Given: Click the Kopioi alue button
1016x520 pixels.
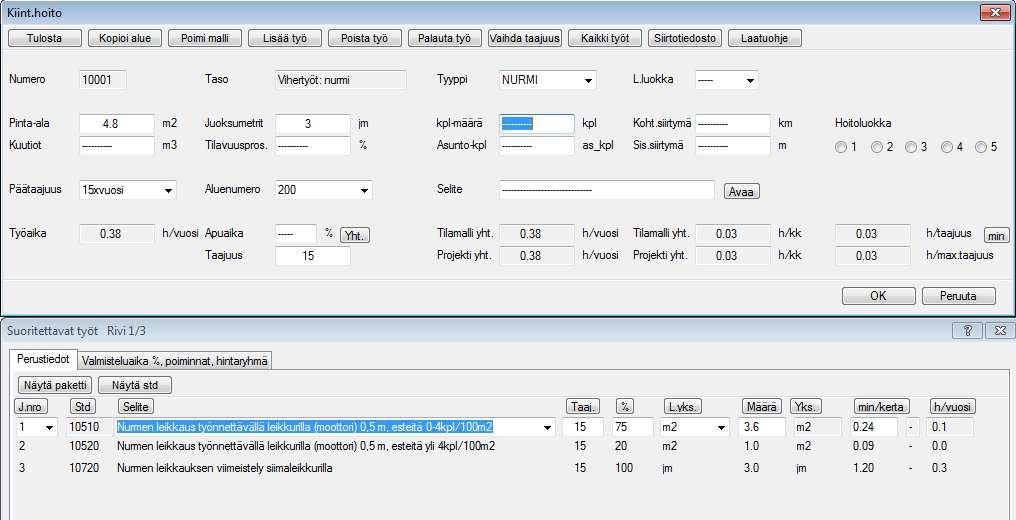Looking at the screenshot, I should [x=125, y=38].
